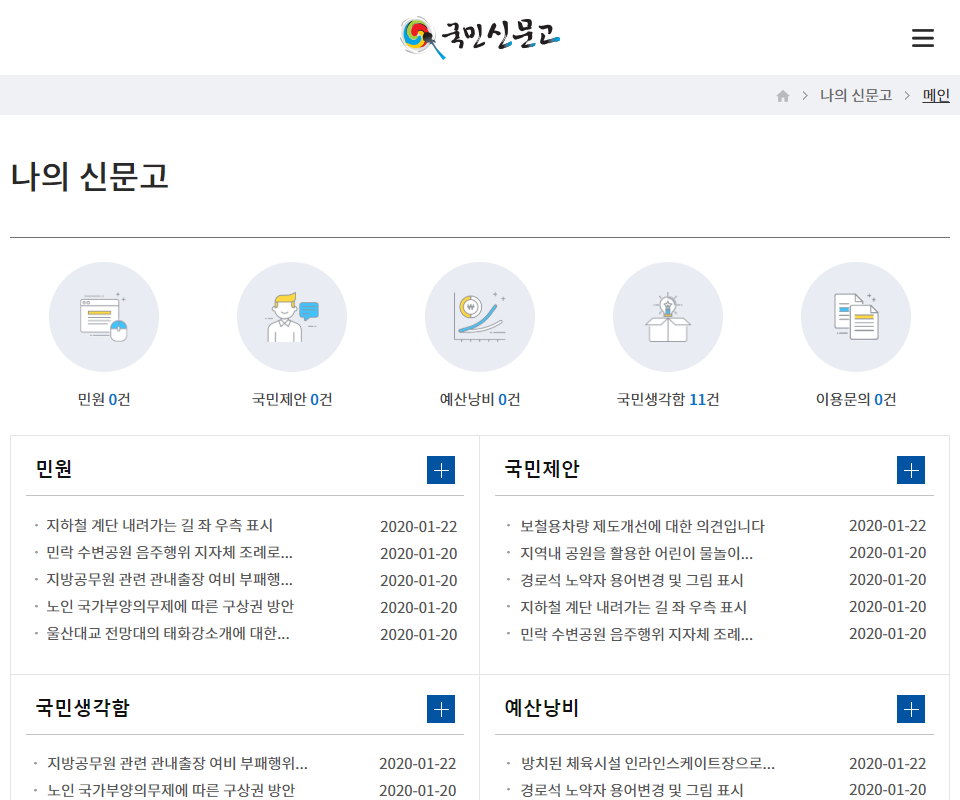This screenshot has height=800, width=960.
Task: Open 이용문의 0건 count link
Action: pyautogui.click(x=856, y=400)
